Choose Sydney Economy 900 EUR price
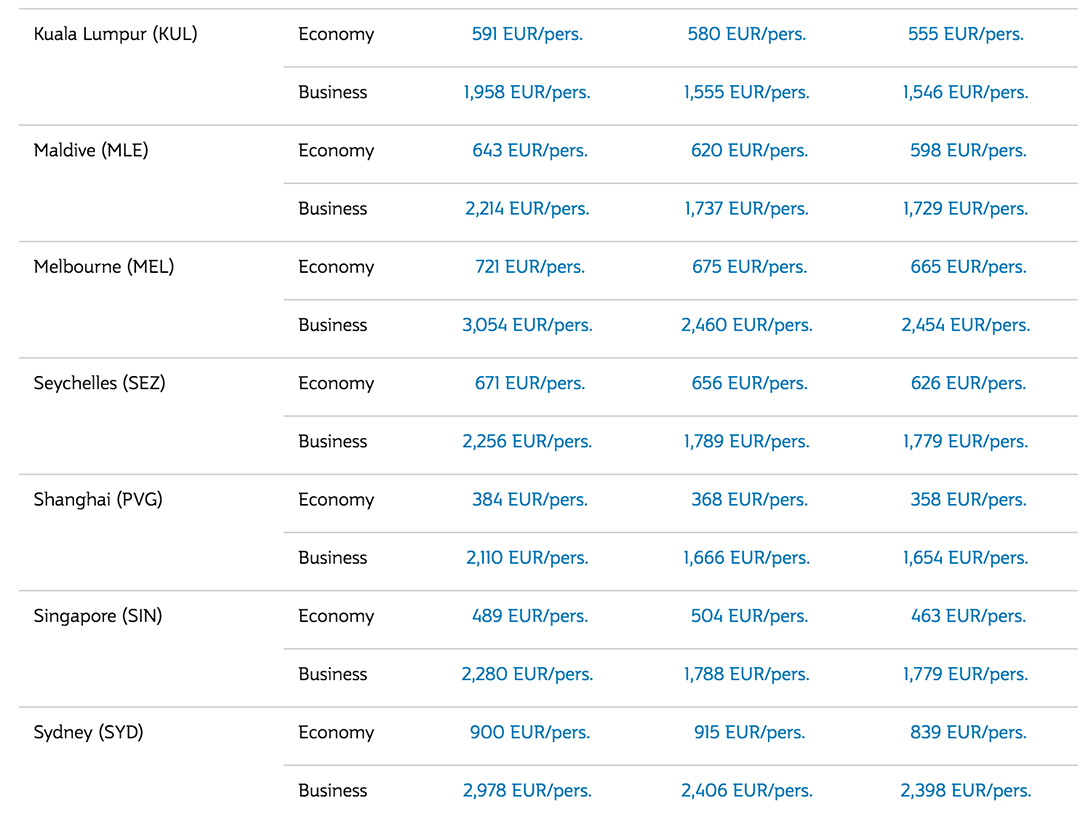Screen dimensions: 1080x822 530,732
